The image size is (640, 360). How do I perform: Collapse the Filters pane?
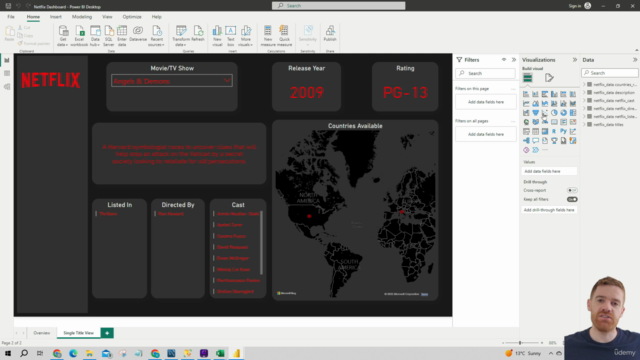click(514, 60)
